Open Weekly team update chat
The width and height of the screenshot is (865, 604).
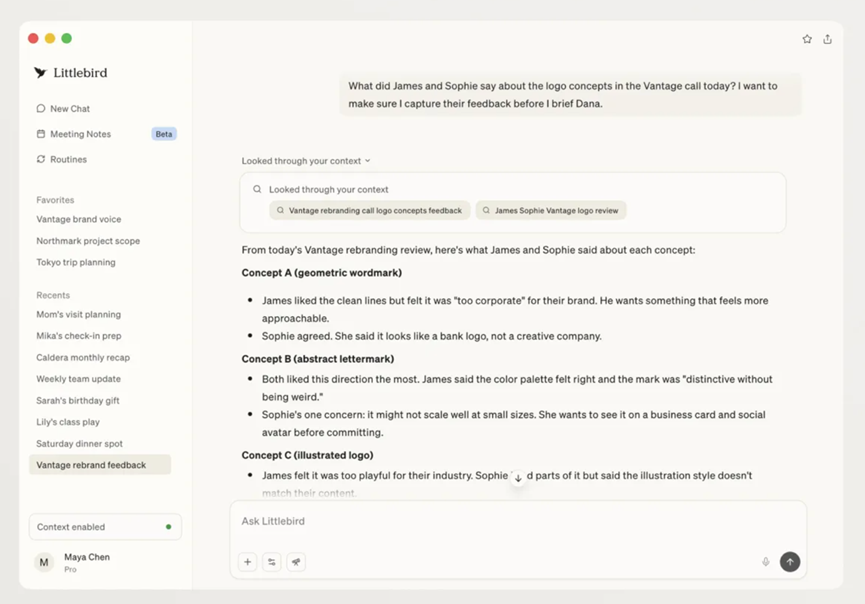(x=78, y=379)
